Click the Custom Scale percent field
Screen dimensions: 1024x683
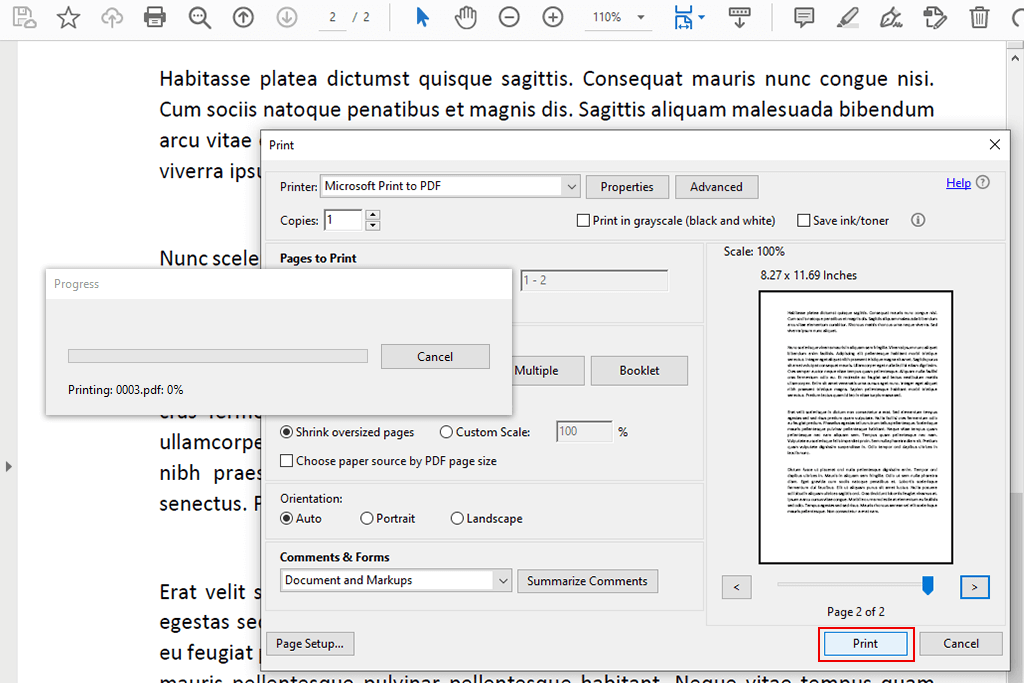click(584, 432)
